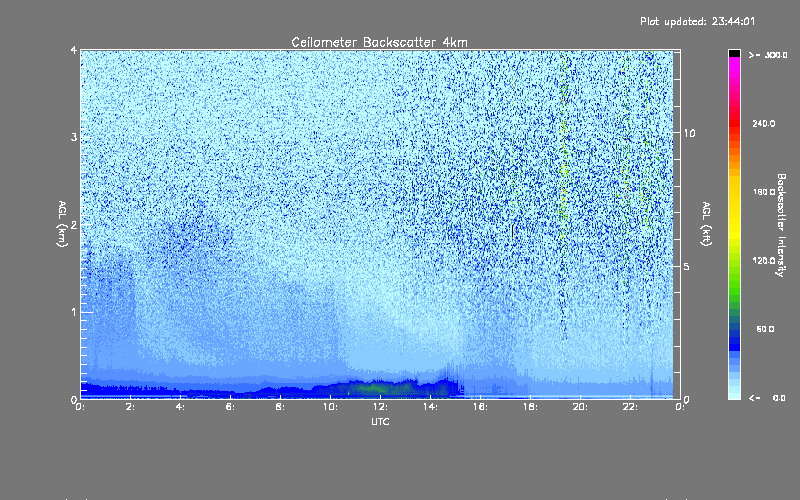Image resolution: width=800 pixels, height=500 pixels.
Task: Click the right 'AGL (kft)' axis label
Action: click(707, 224)
